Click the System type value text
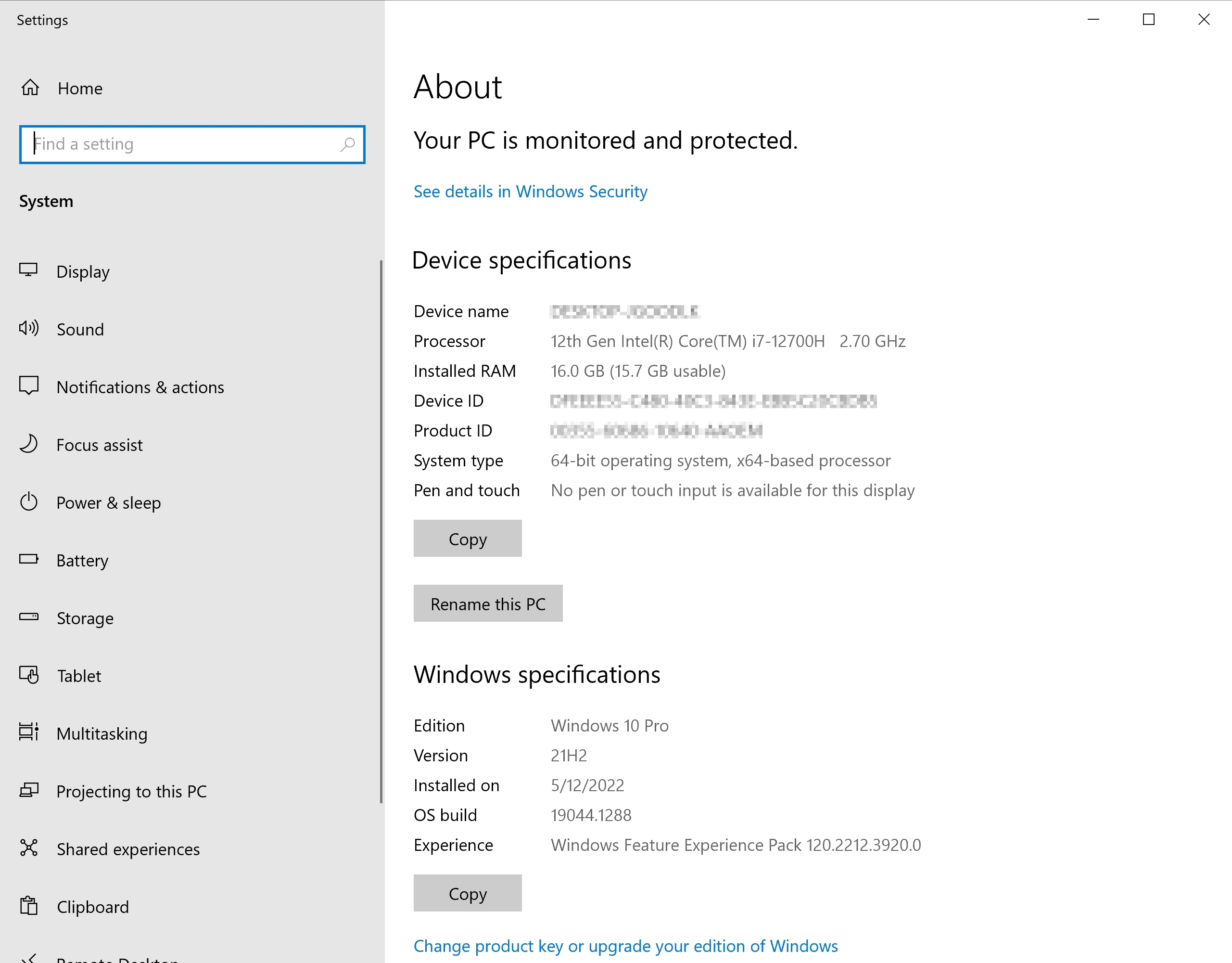This screenshot has width=1232, height=963. pyautogui.click(x=720, y=461)
